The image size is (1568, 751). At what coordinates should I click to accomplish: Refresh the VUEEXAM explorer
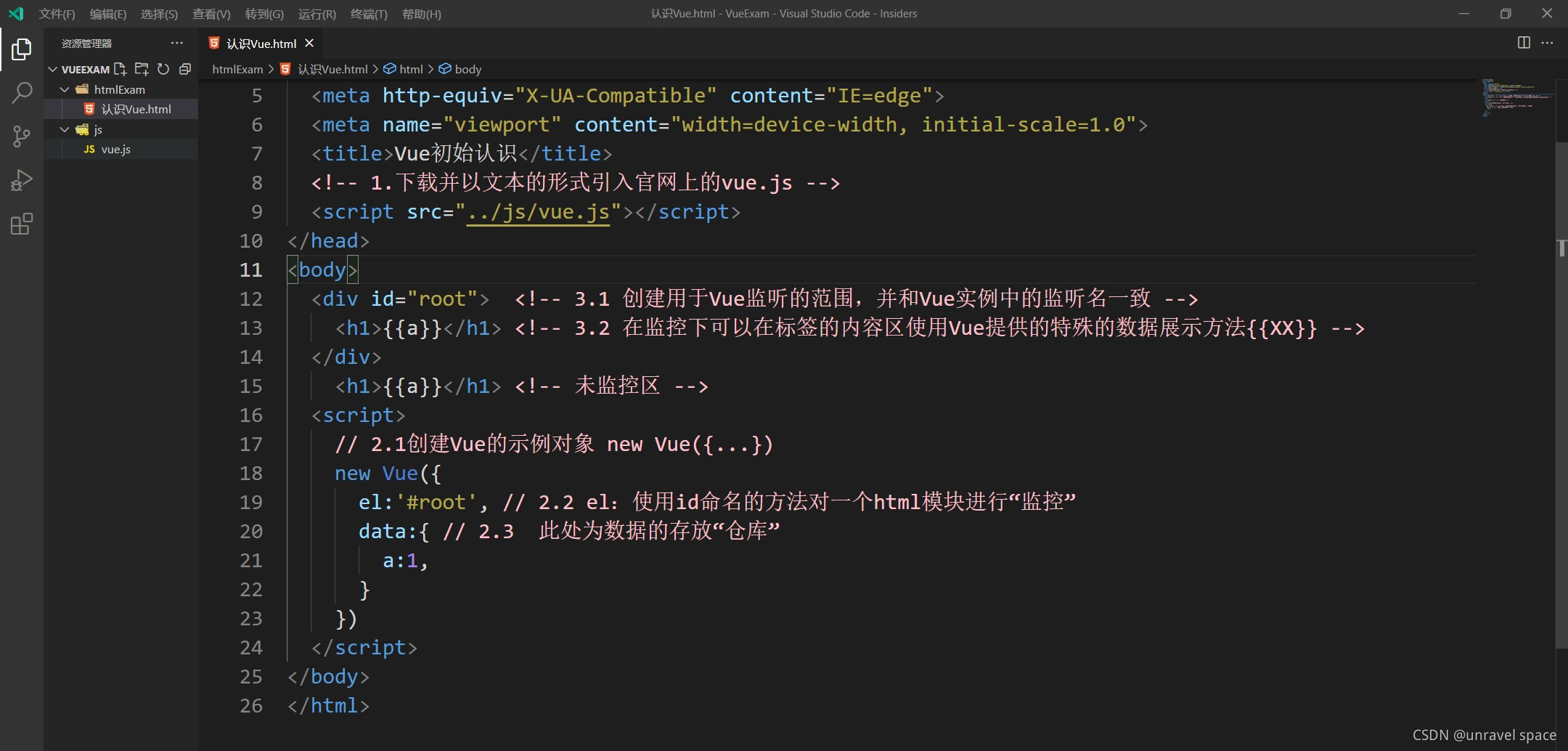[x=163, y=69]
